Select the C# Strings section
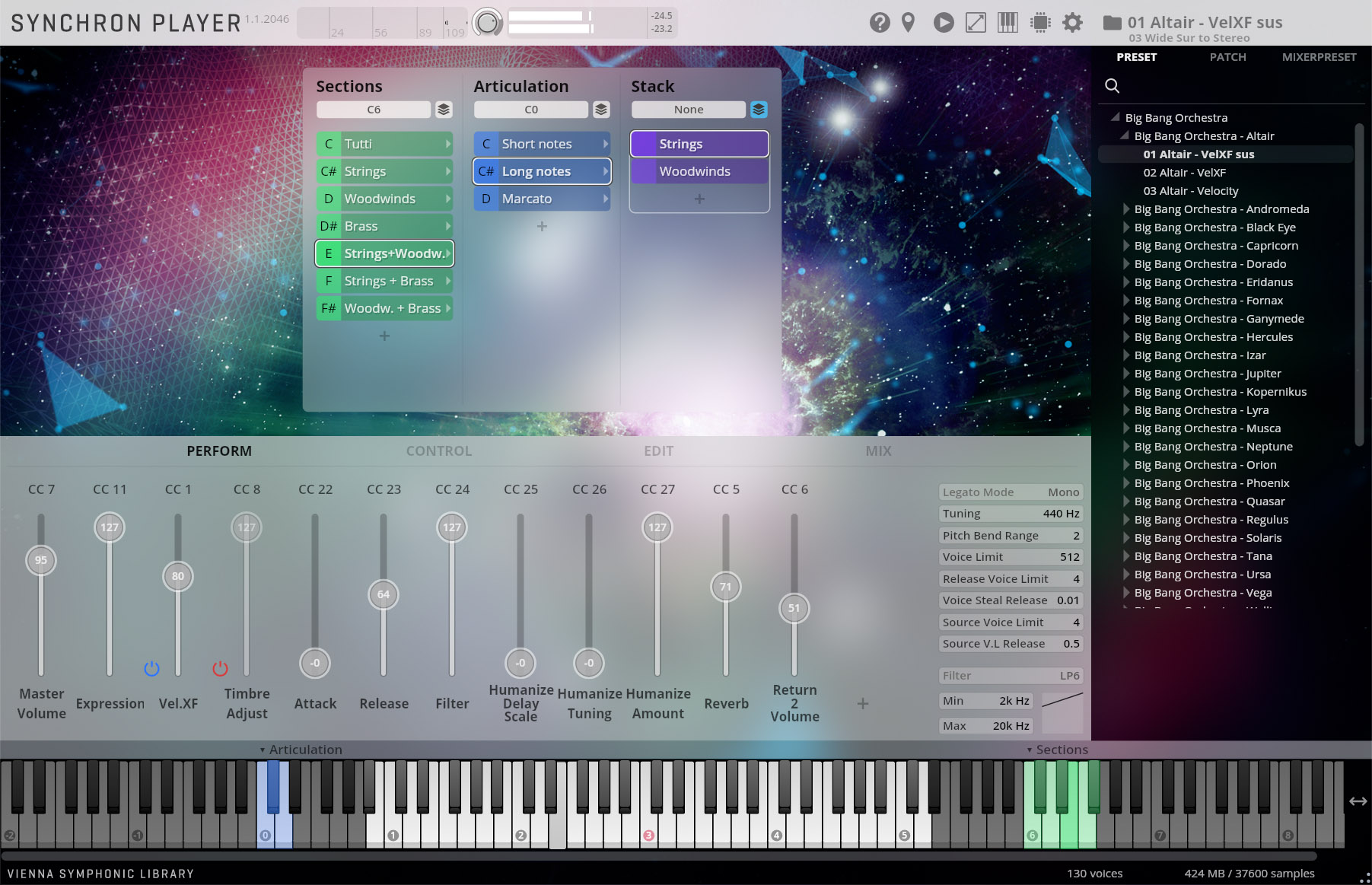 [x=384, y=171]
